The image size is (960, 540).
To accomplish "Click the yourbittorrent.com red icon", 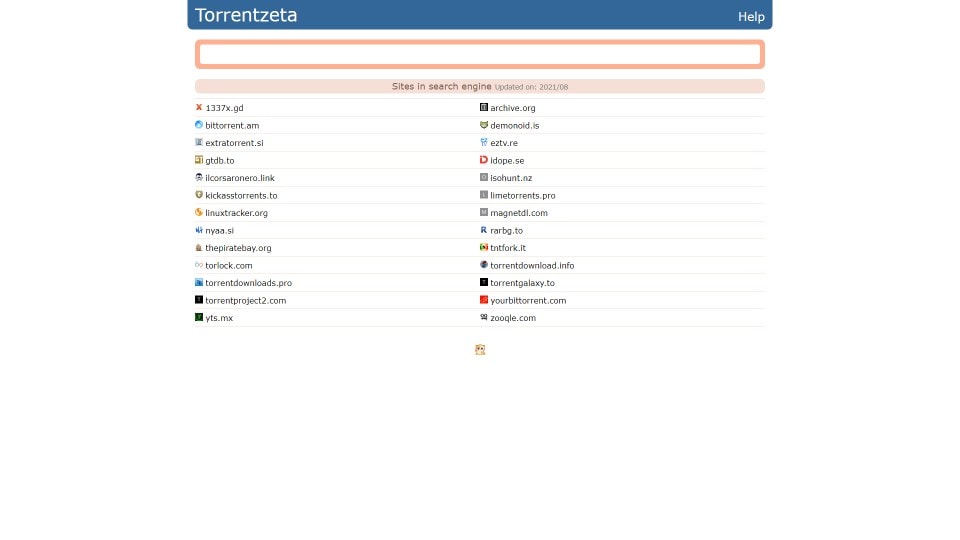I will pos(484,300).
